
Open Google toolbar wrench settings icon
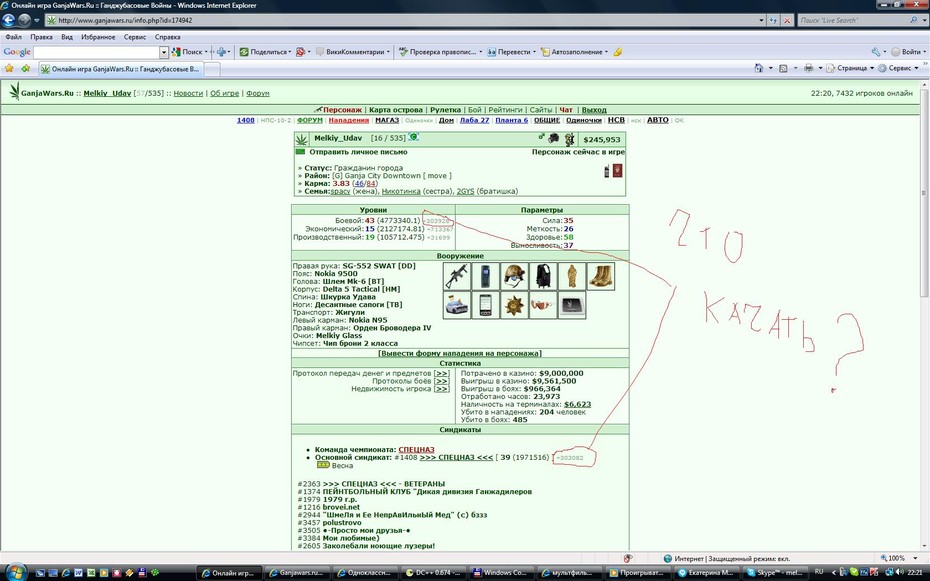pos(876,52)
